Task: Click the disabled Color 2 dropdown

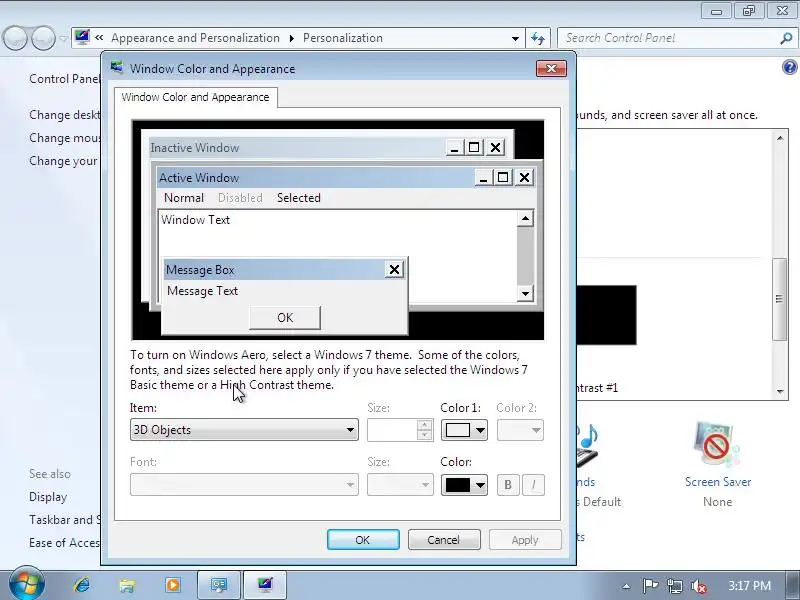Action: click(520, 430)
